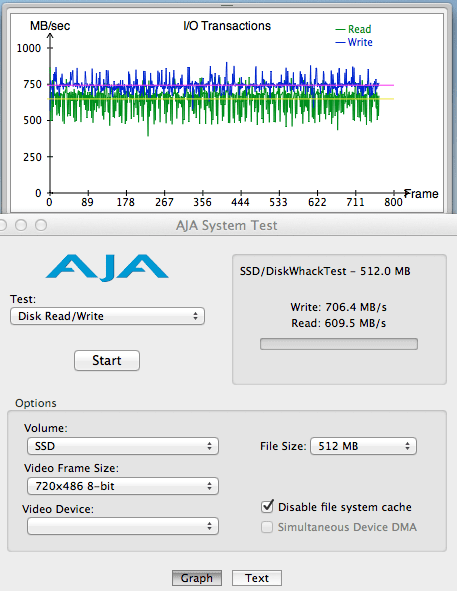457x591 pixels.
Task: Open the Volume dropdown set to SSD
Action: pyautogui.click(x=123, y=446)
